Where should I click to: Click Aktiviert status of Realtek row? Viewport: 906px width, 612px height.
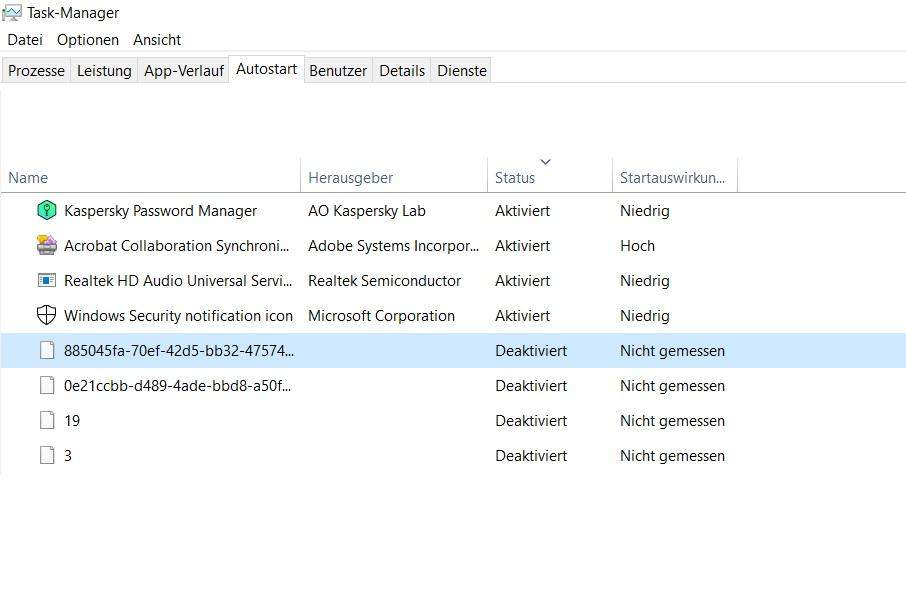522,280
